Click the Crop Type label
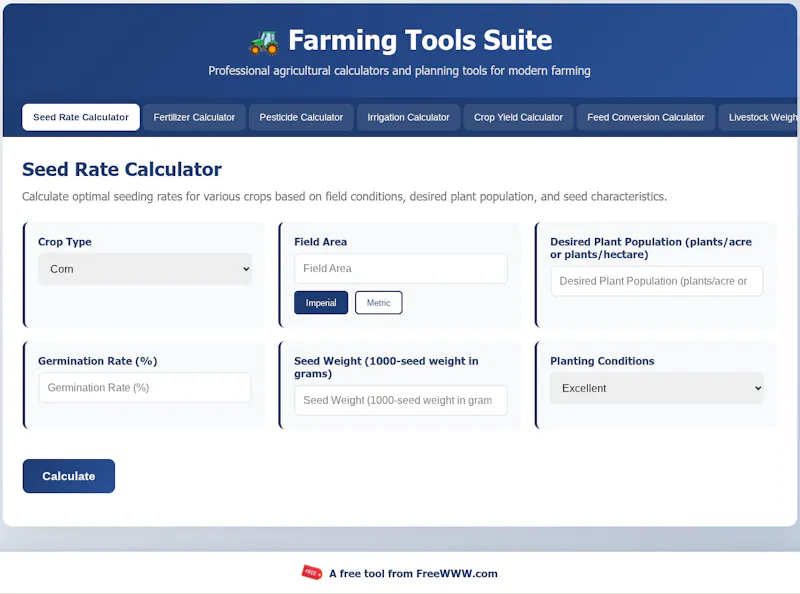Viewport: 800px width, 594px height. (x=65, y=242)
